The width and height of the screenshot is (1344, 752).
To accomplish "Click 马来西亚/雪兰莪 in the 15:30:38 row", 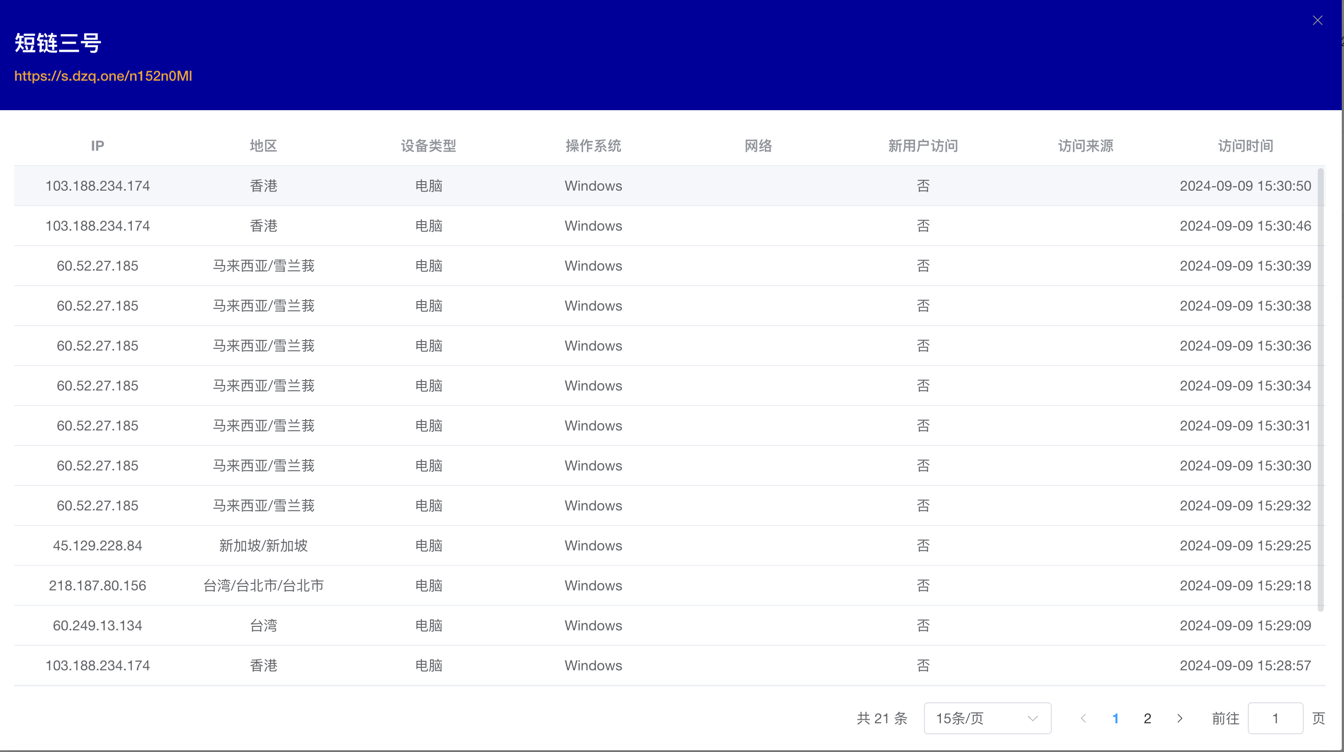I will coord(263,306).
